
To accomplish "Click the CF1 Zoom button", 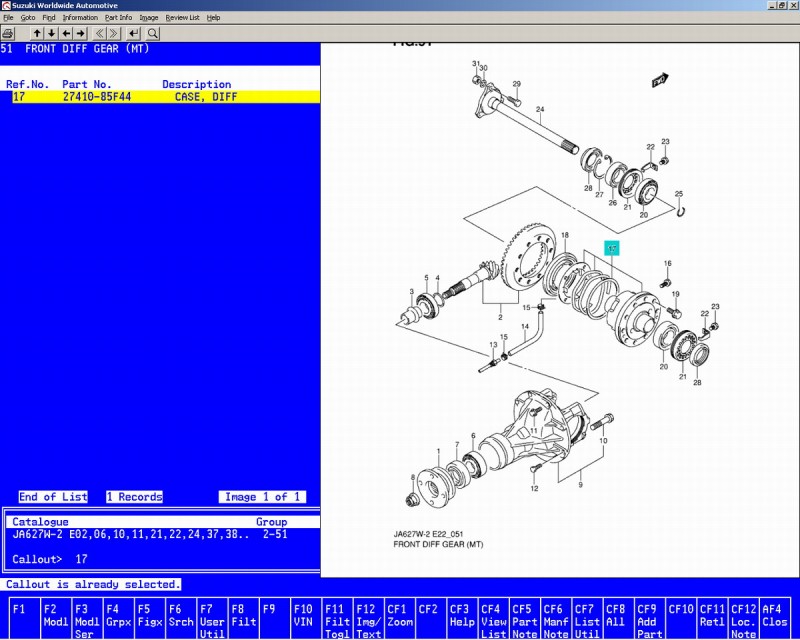I will point(399,618).
